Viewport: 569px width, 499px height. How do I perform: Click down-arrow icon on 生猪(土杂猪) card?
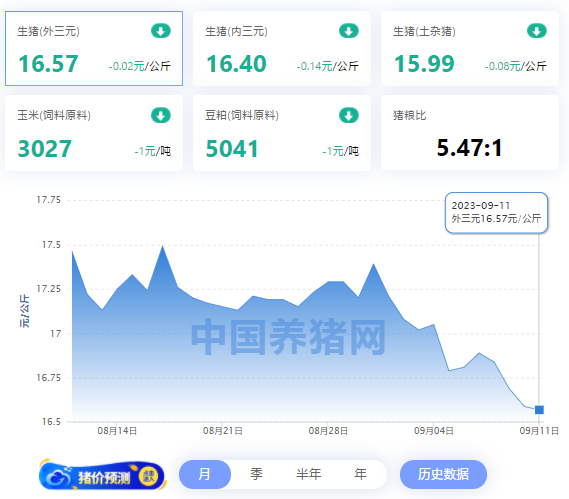pos(537,31)
